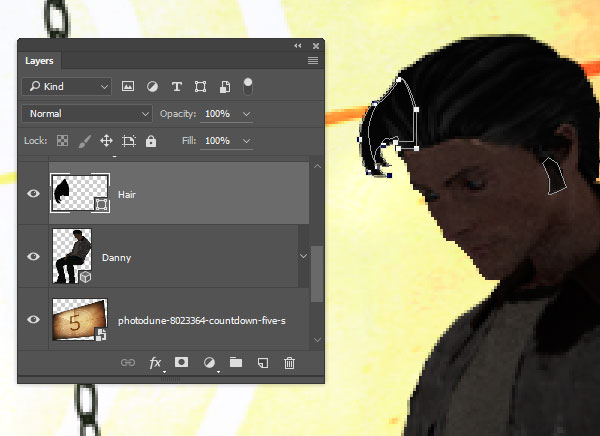
Task: Filter layers by type layers icon
Action: (x=176, y=87)
